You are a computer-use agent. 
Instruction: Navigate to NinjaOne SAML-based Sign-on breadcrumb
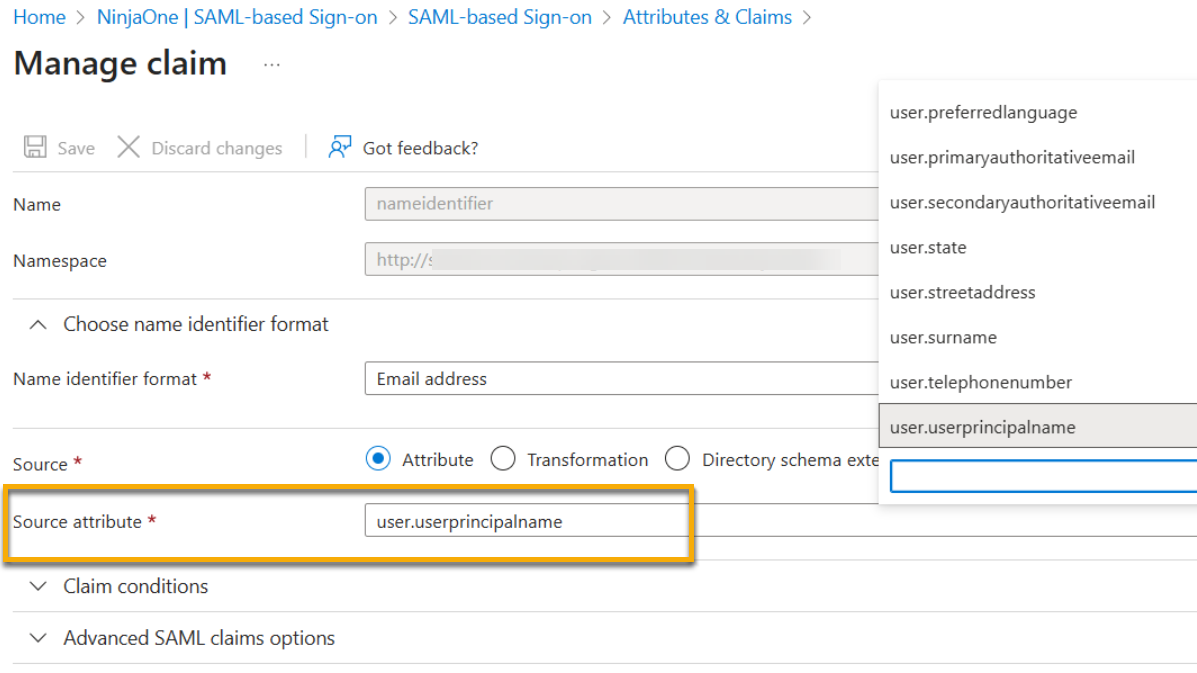236,17
